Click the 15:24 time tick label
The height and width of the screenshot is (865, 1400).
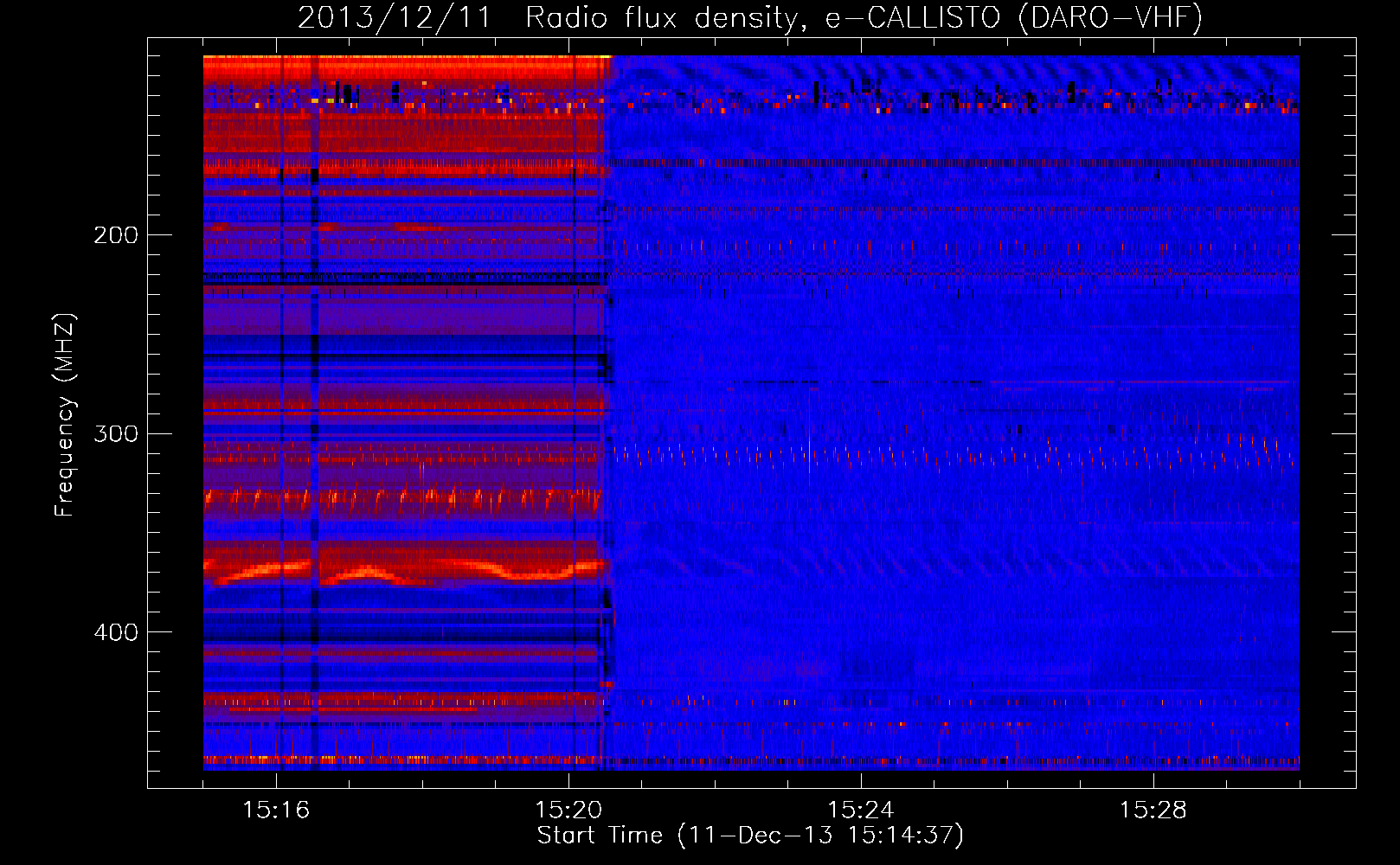click(x=861, y=810)
